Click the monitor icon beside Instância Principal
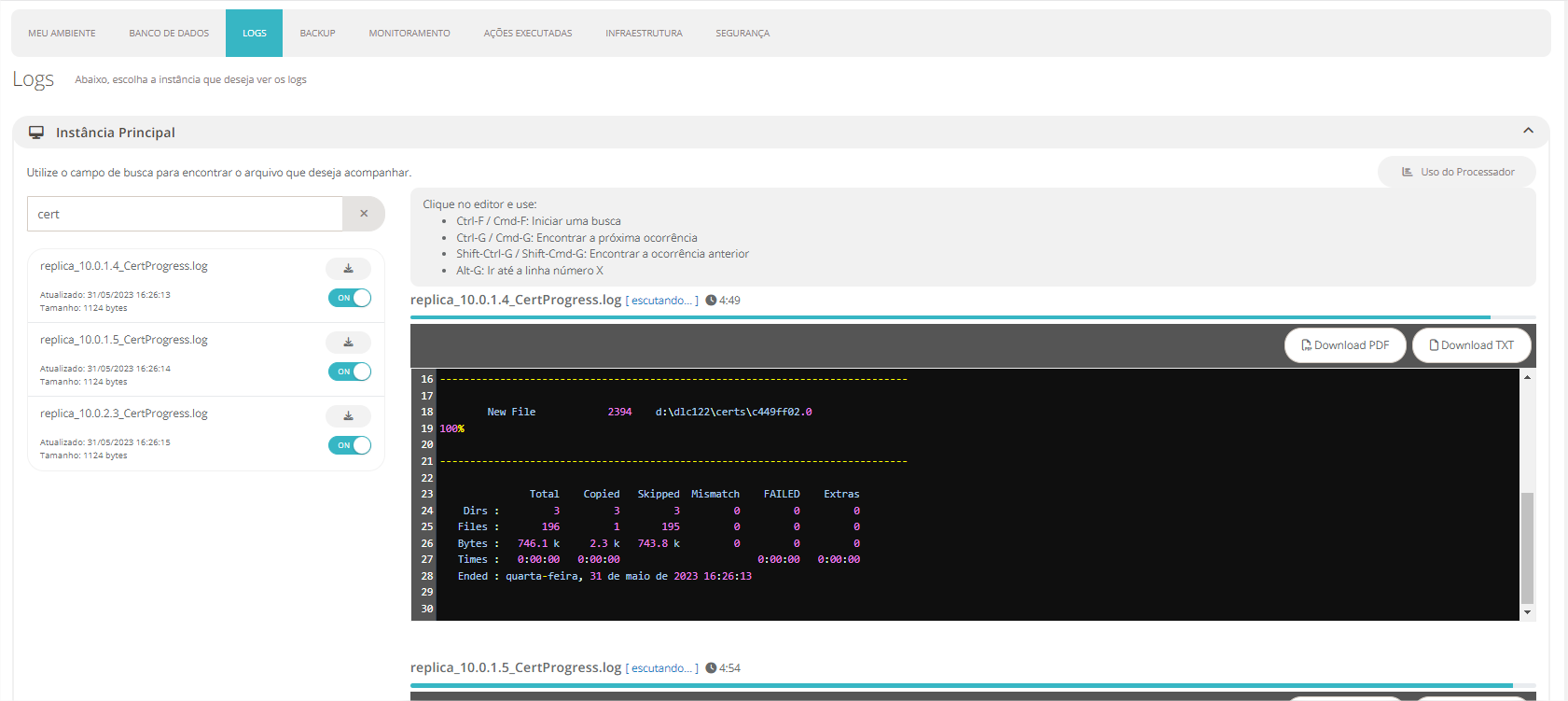 click(36, 133)
